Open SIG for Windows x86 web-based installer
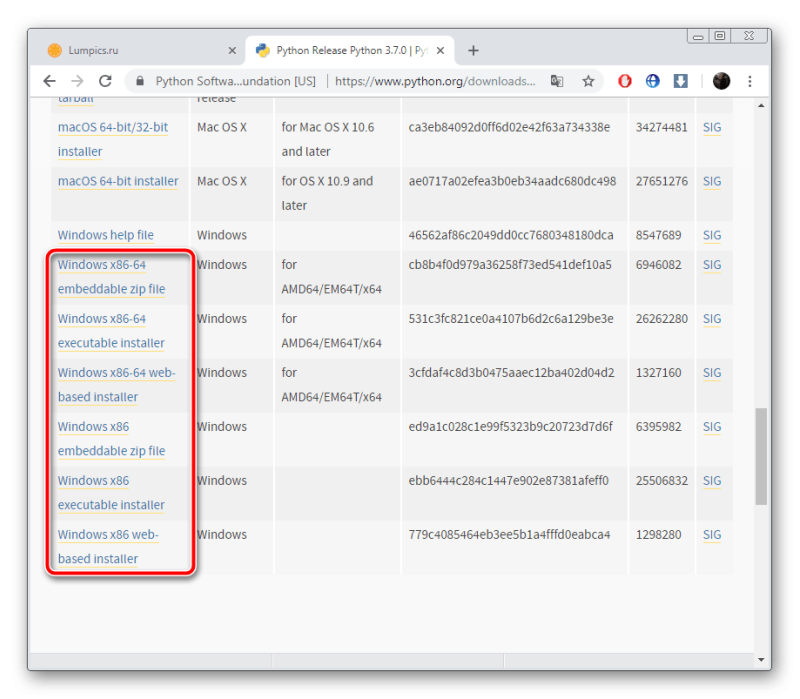Image resolution: width=800 pixels, height=699 pixels. tap(712, 535)
